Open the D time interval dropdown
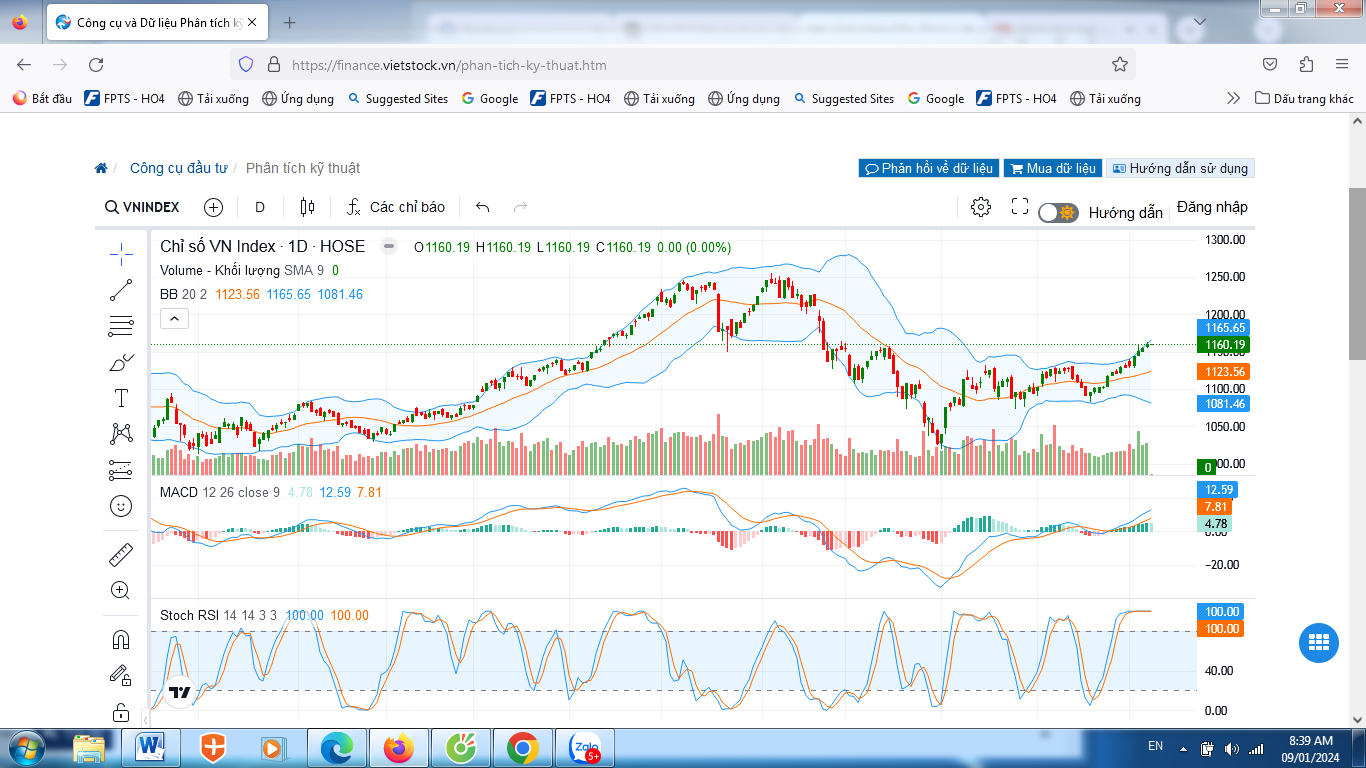This screenshot has width=1366, height=768. pyautogui.click(x=260, y=207)
